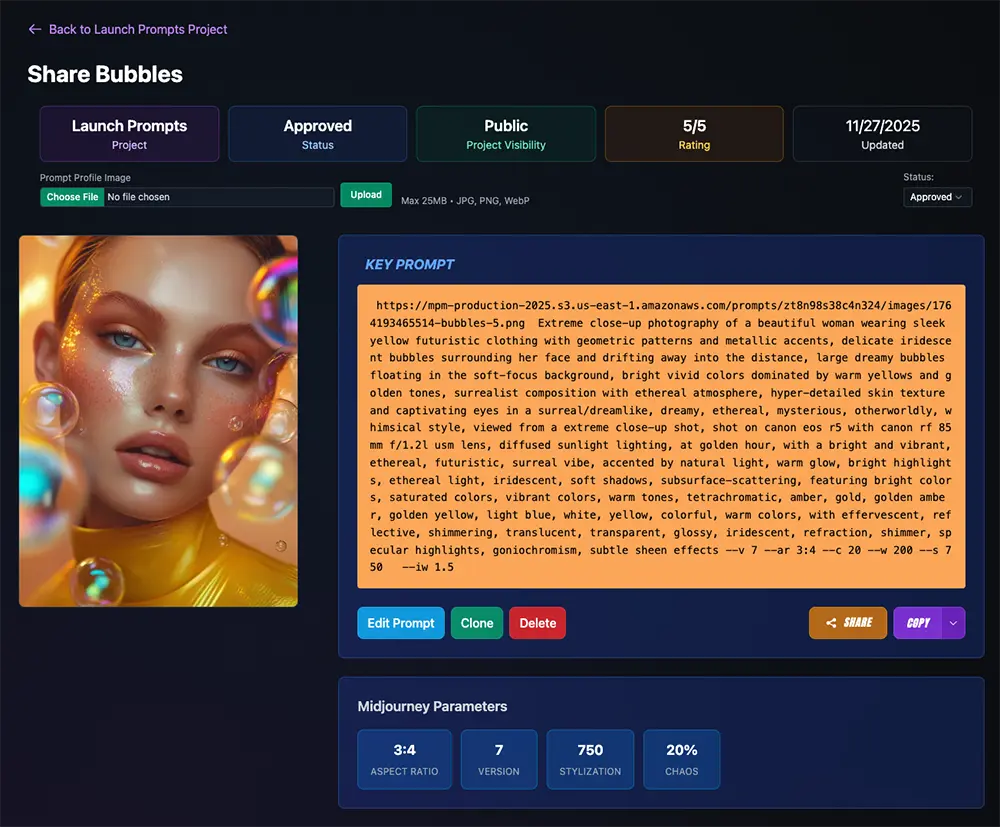Delete the Bubbles prompt
The image size is (1000, 827).
pyautogui.click(x=537, y=623)
